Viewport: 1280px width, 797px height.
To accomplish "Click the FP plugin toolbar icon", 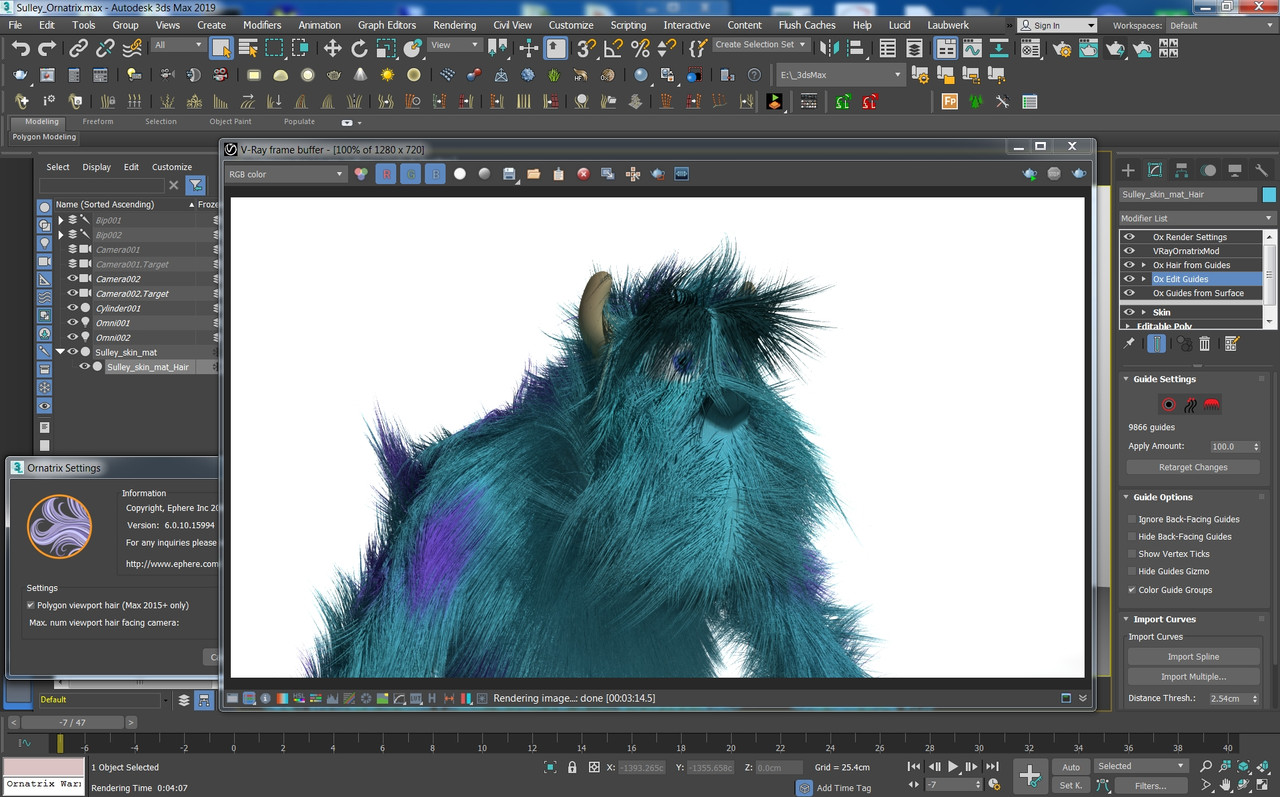I will 950,101.
